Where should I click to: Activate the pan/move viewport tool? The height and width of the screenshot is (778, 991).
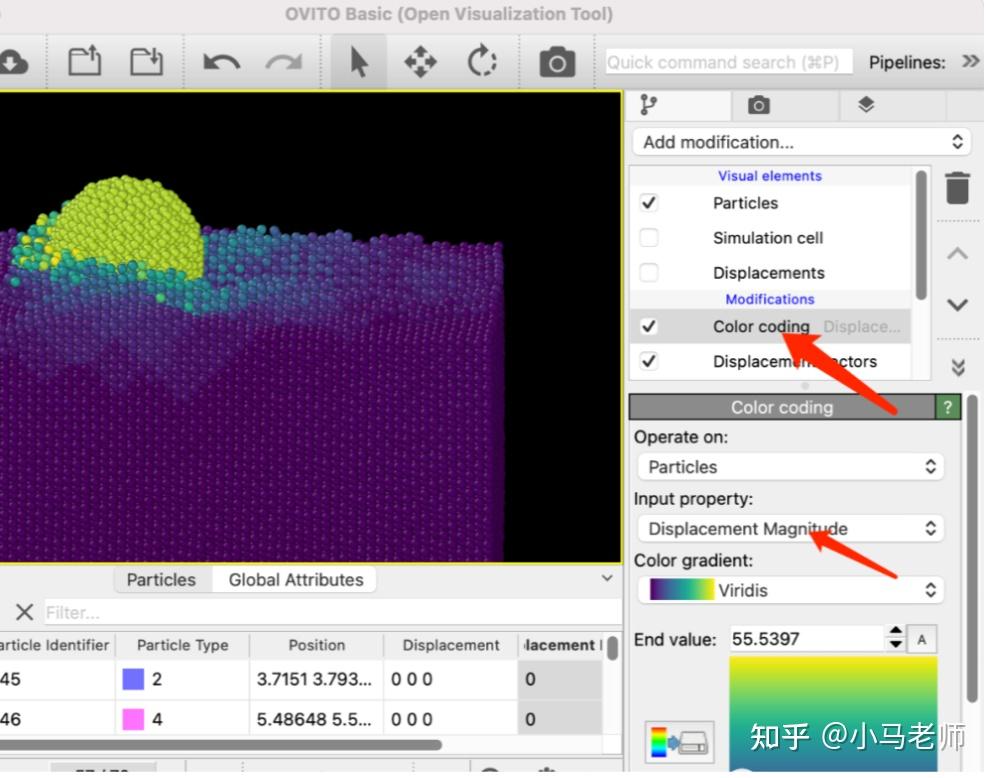click(x=420, y=62)
